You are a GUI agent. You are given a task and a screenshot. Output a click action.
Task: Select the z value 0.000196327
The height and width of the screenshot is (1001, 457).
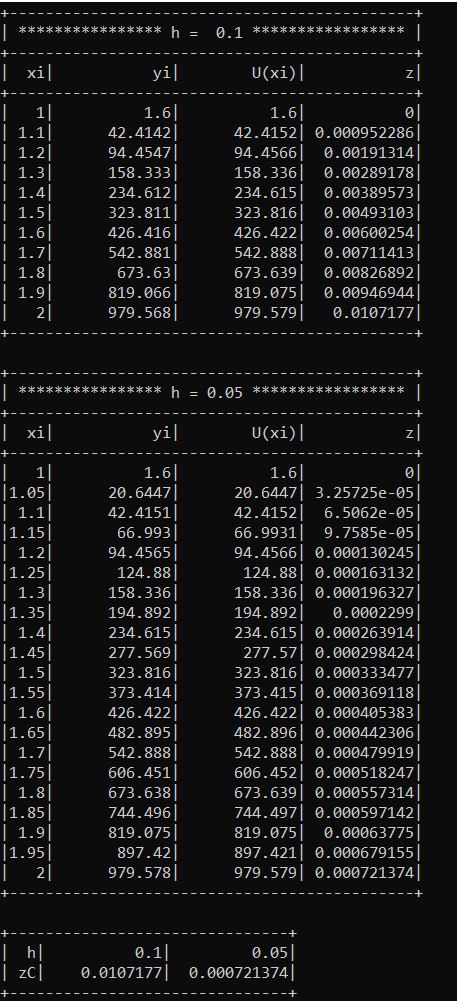[365, 592]
